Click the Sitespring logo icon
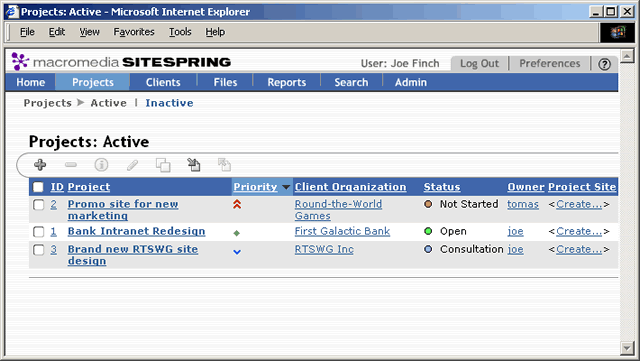Viewport: 640px width, 361px height. (20, 62)
